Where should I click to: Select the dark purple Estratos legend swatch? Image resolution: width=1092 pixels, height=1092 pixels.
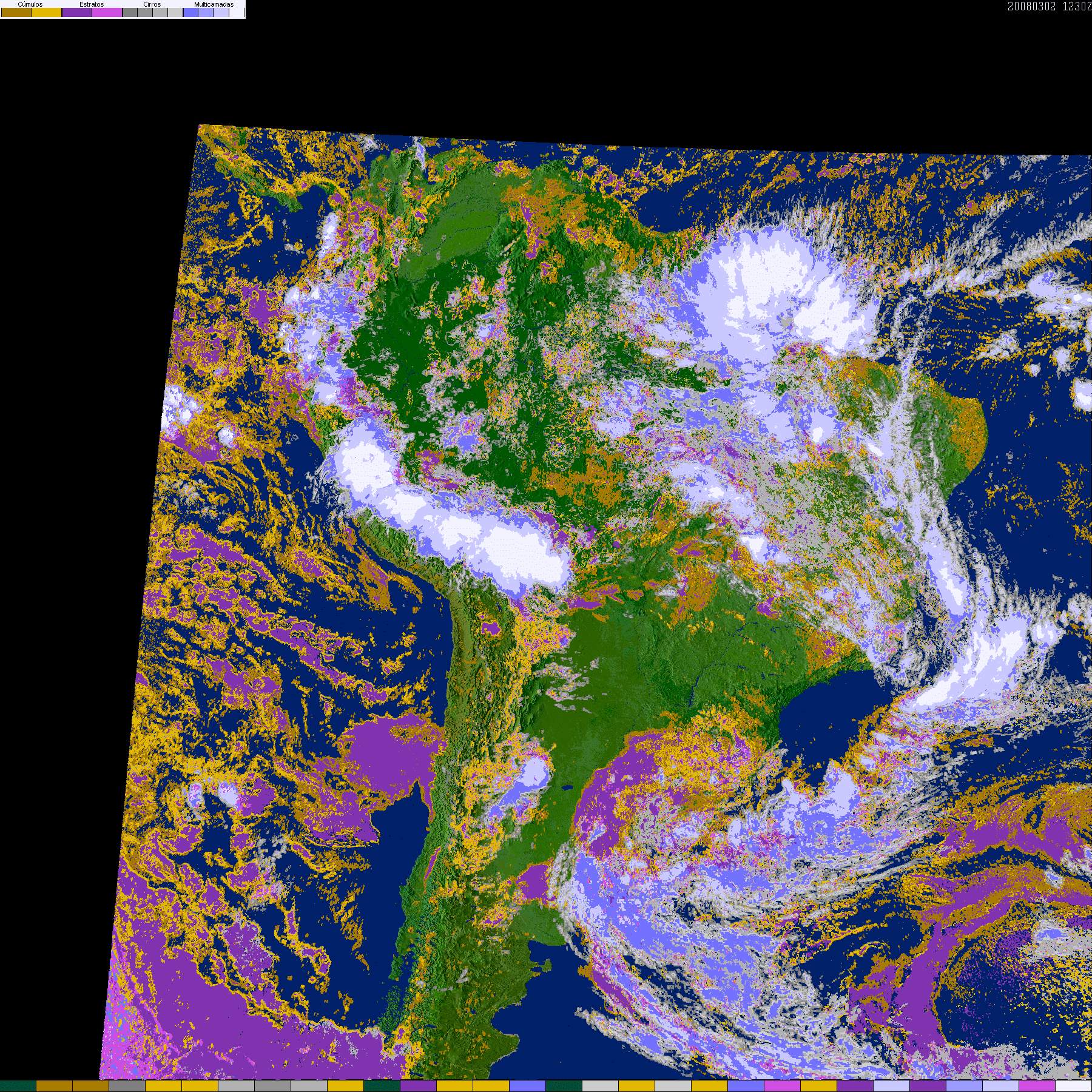pos(77,12)
